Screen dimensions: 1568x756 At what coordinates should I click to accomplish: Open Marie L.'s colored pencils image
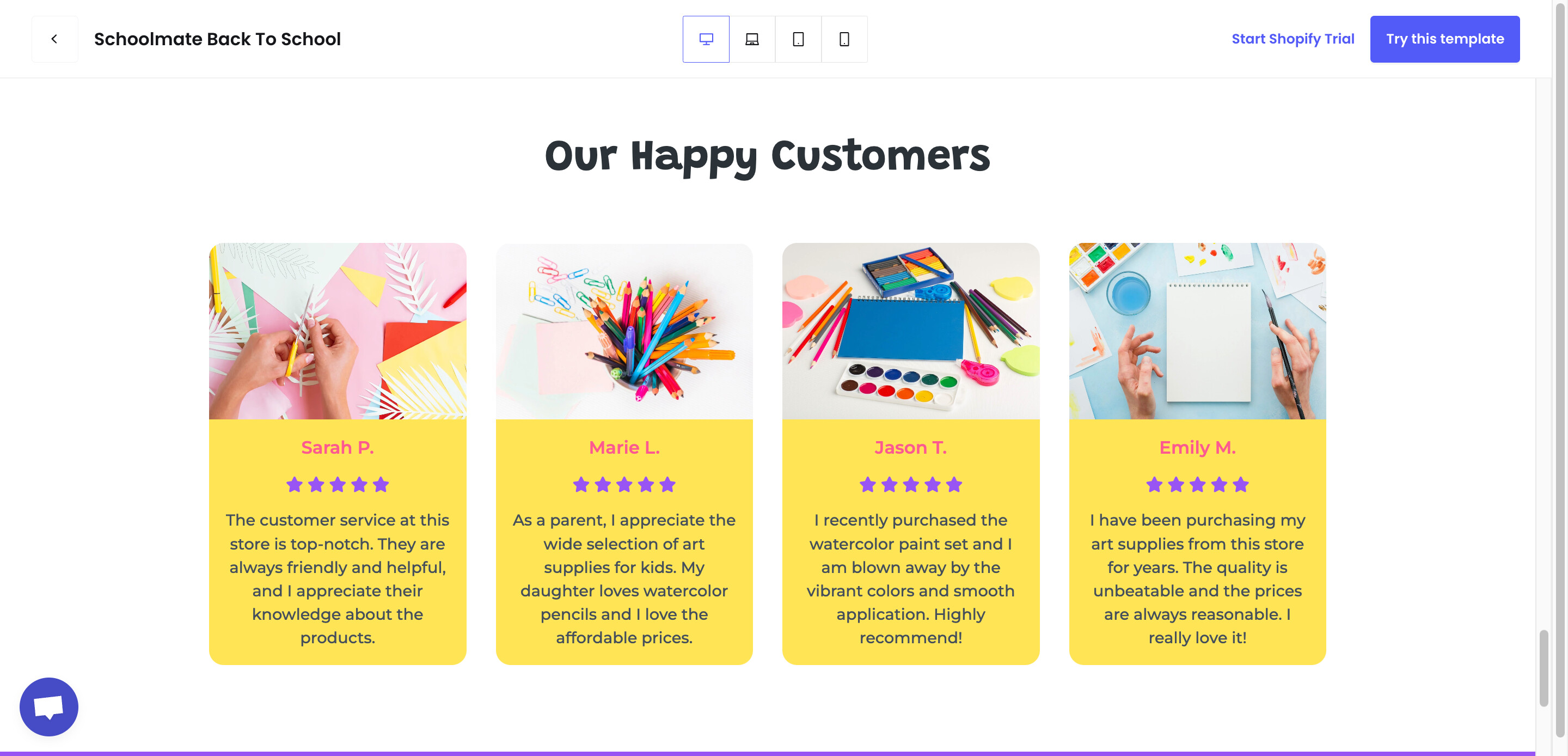[x=624, y=331]
